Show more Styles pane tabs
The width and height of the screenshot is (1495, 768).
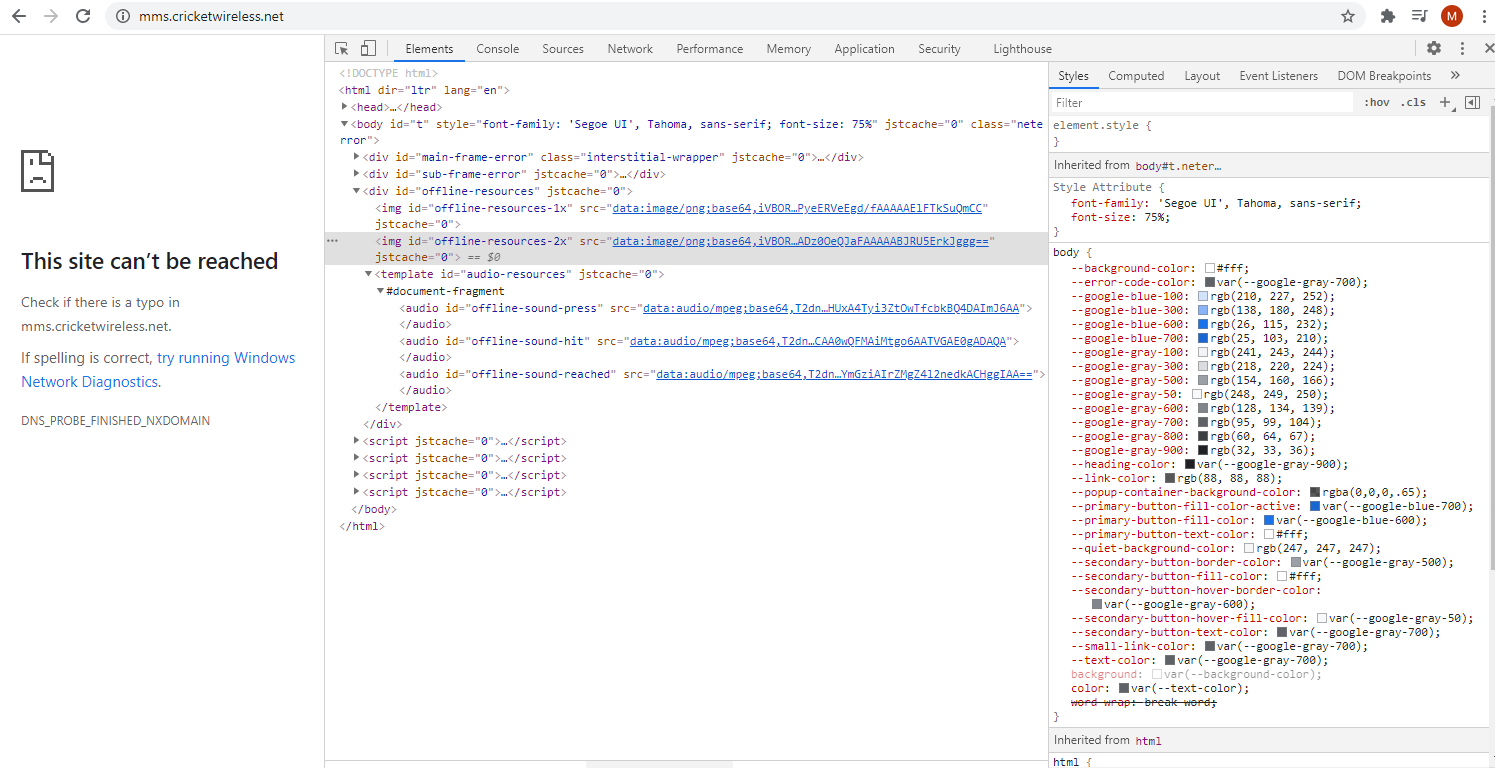pos(1455,75)
